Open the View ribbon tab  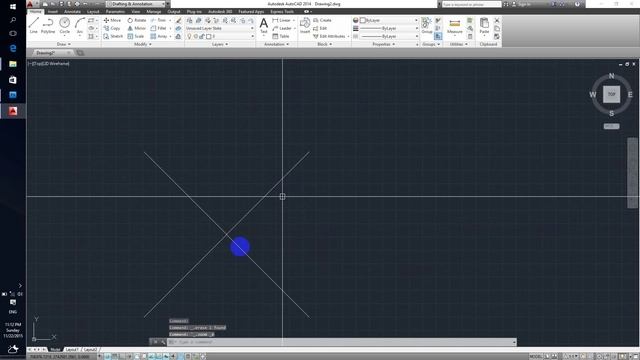(x=136, y=11)
